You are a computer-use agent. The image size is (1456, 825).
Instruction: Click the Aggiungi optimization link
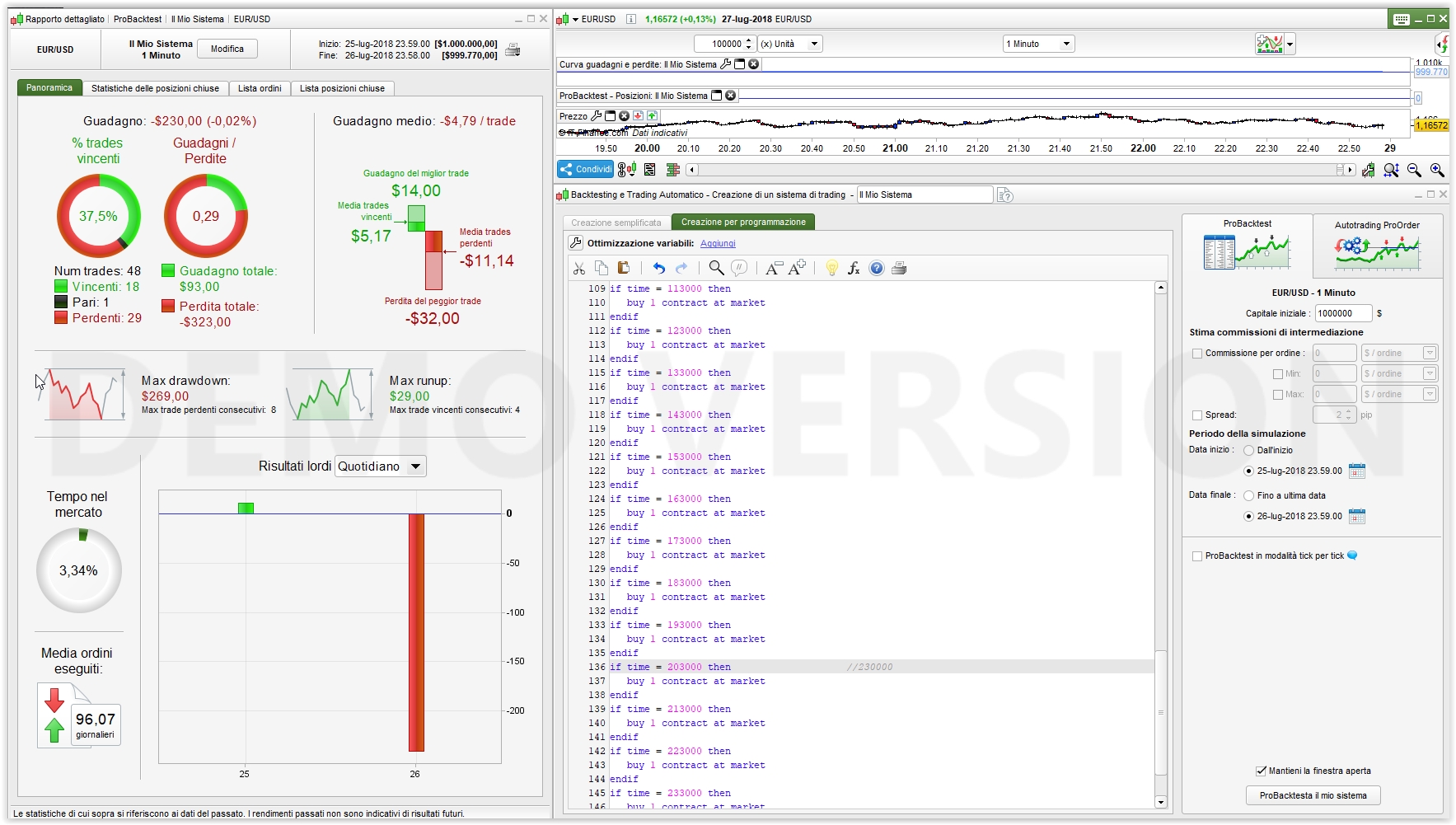(718, 244)
